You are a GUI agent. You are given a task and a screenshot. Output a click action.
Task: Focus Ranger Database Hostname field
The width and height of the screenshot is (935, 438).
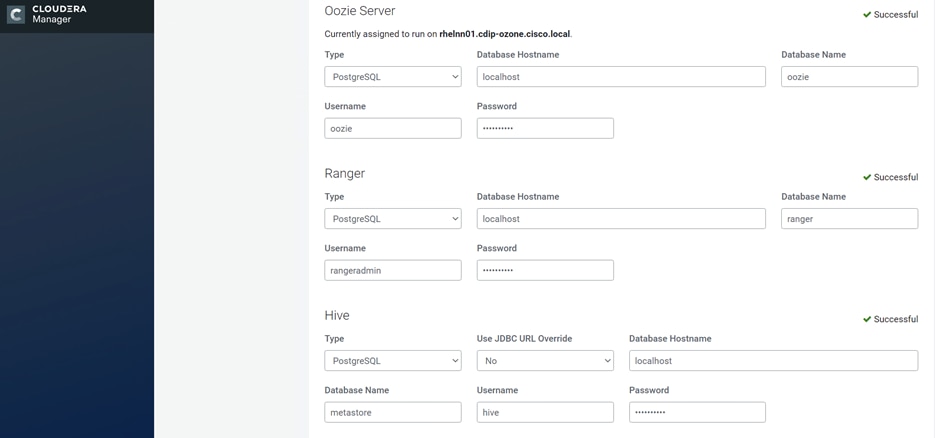[x=621, y=219]
